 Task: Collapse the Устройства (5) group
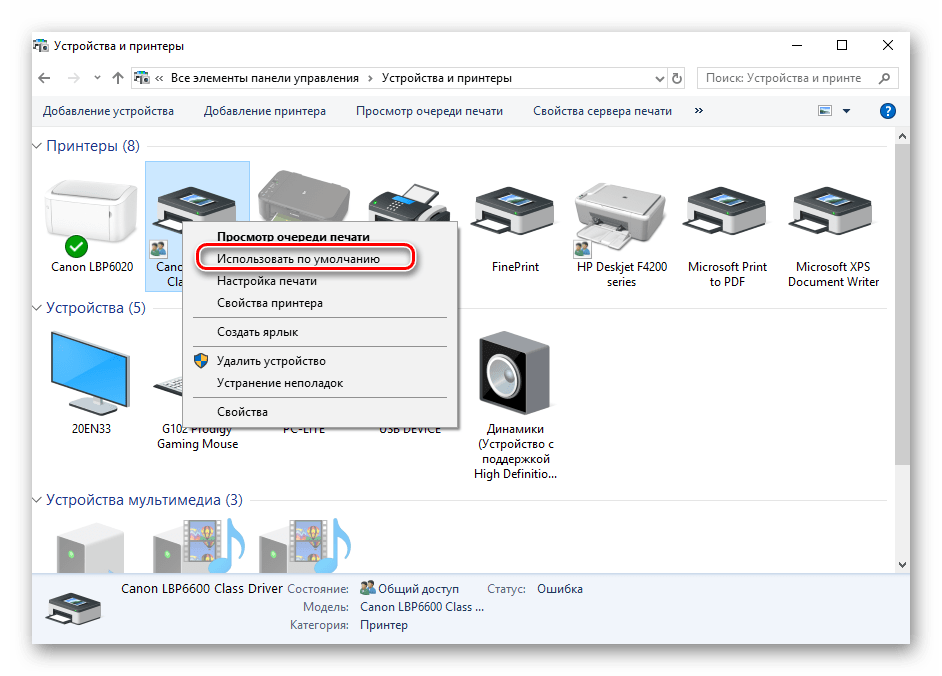[39, 308]
